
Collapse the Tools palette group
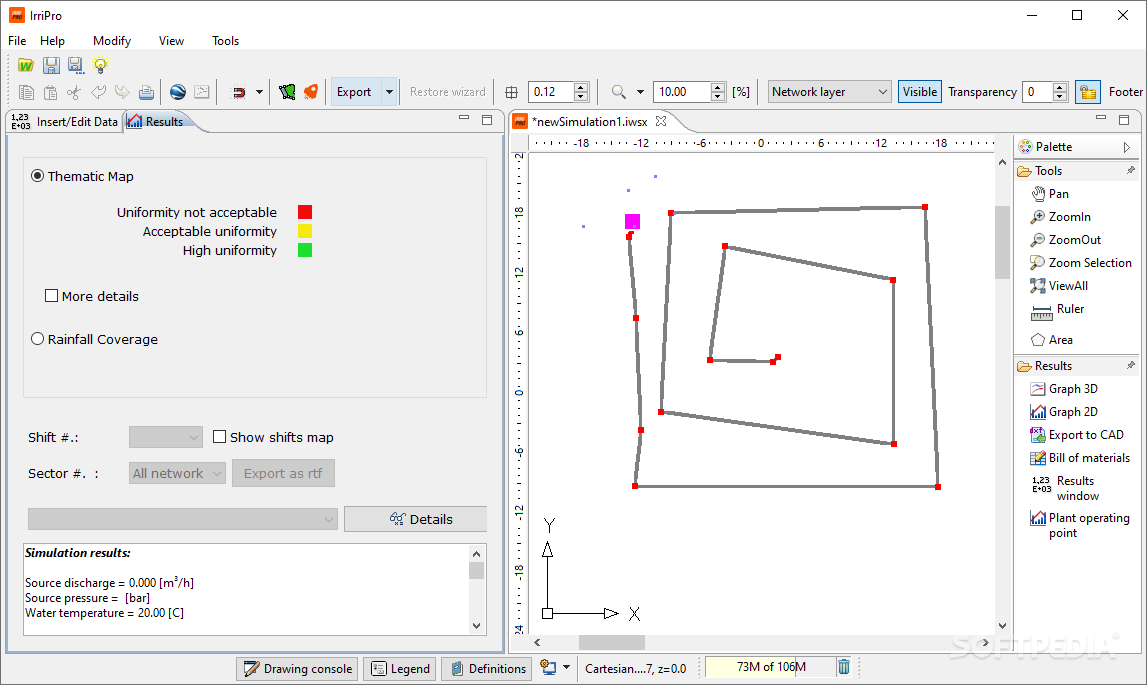click(1075, 171)
